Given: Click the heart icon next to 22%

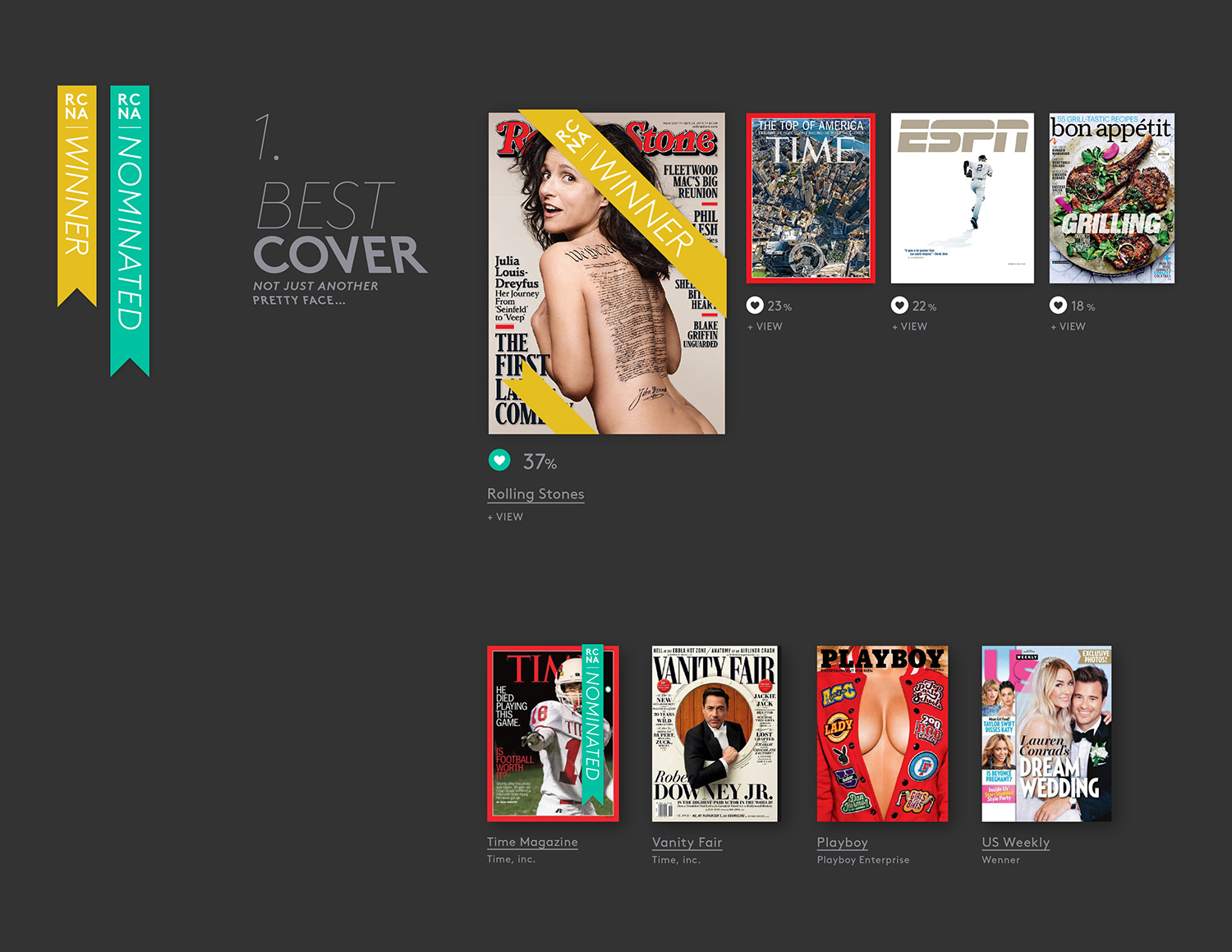Looking at the screenshot, I should 900,306.
